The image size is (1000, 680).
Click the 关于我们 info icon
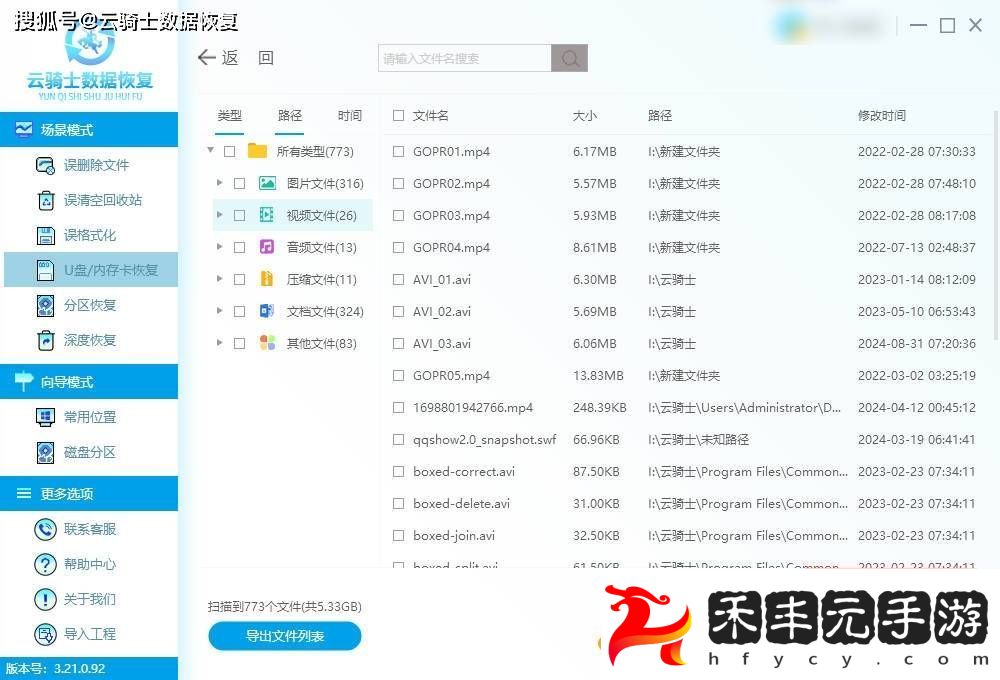(x=45, y=599)
